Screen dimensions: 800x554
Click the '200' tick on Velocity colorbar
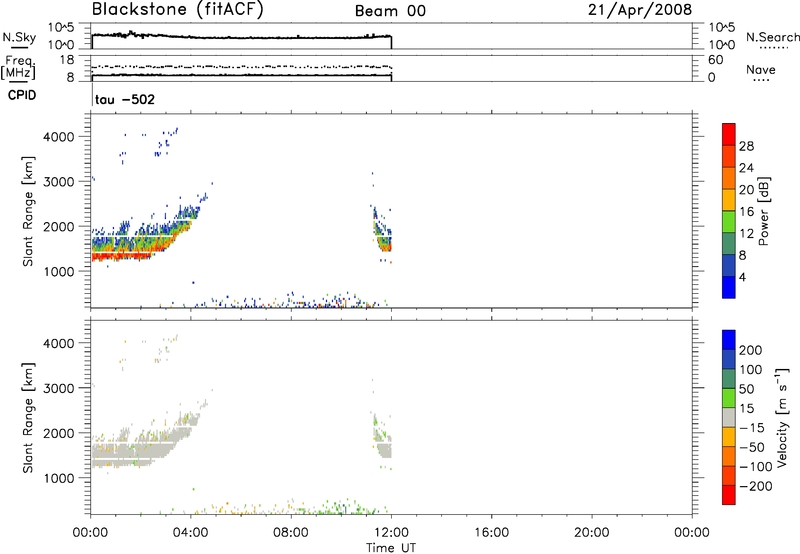pos(751,350)
